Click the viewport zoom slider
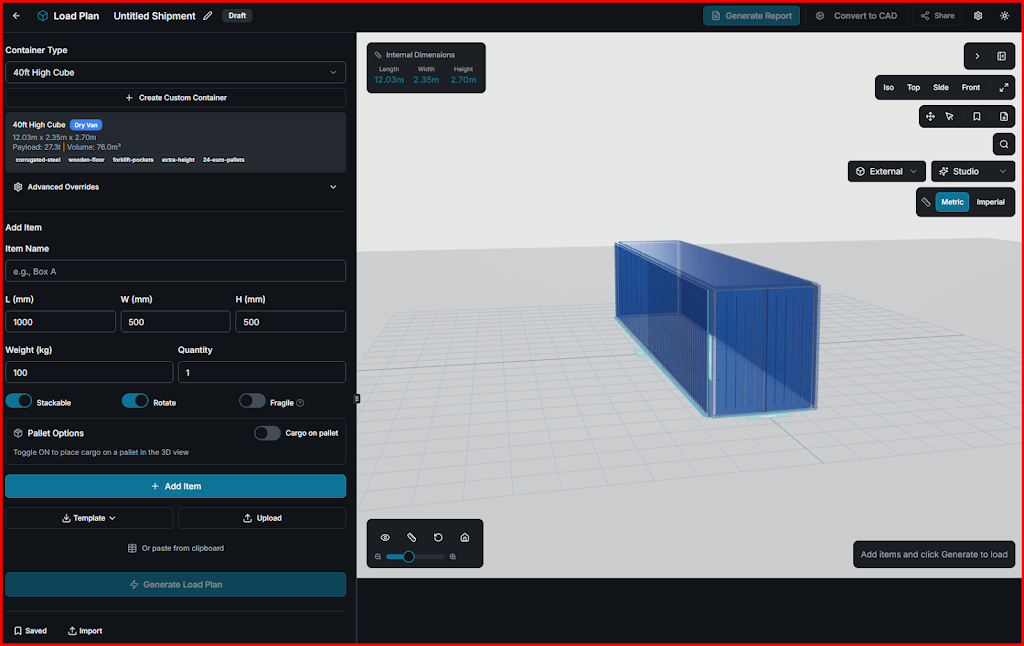1024x646 pixels. (x=415, y=556)
